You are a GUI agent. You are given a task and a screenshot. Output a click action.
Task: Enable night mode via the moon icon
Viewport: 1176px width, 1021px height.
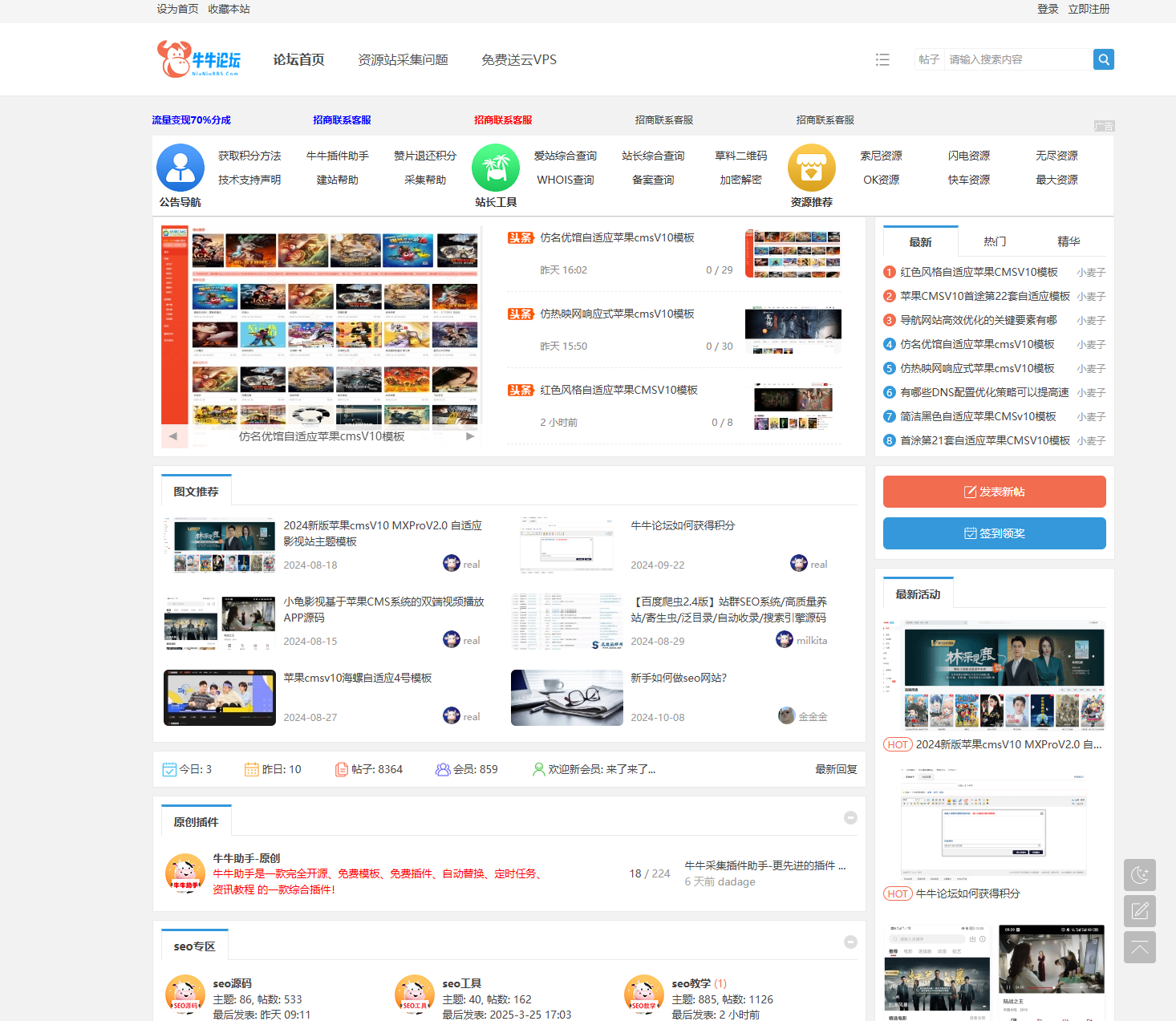coord(1140,874)
